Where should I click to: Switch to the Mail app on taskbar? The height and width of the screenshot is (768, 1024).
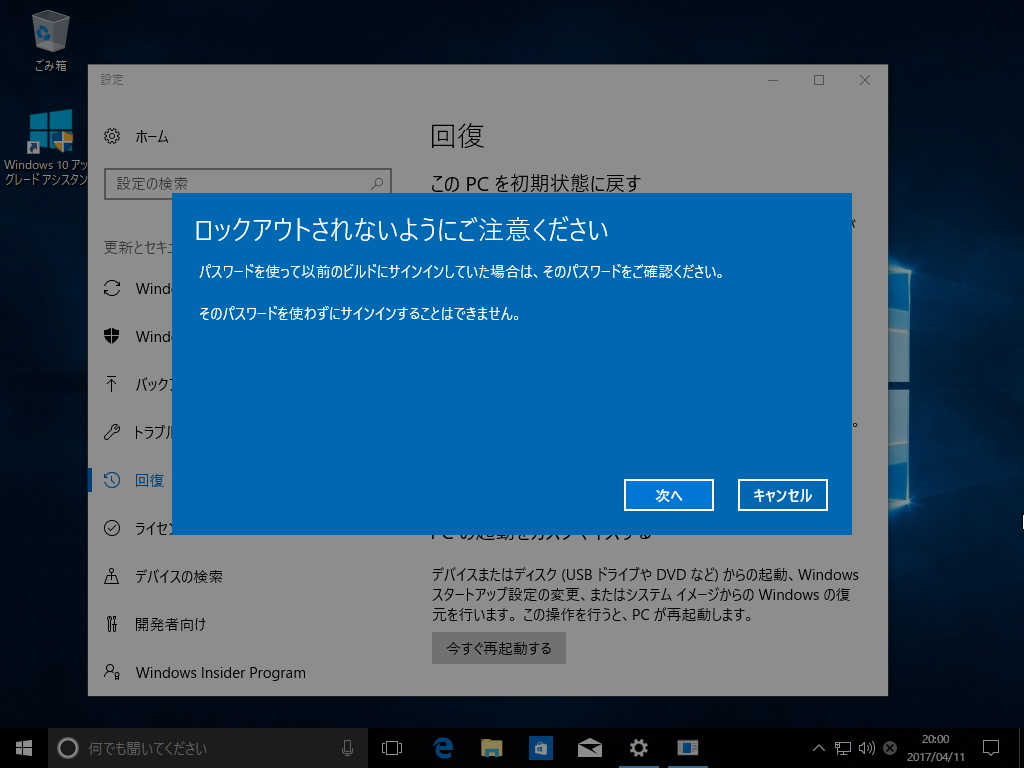pyautogui.click(x=589, y=747)
